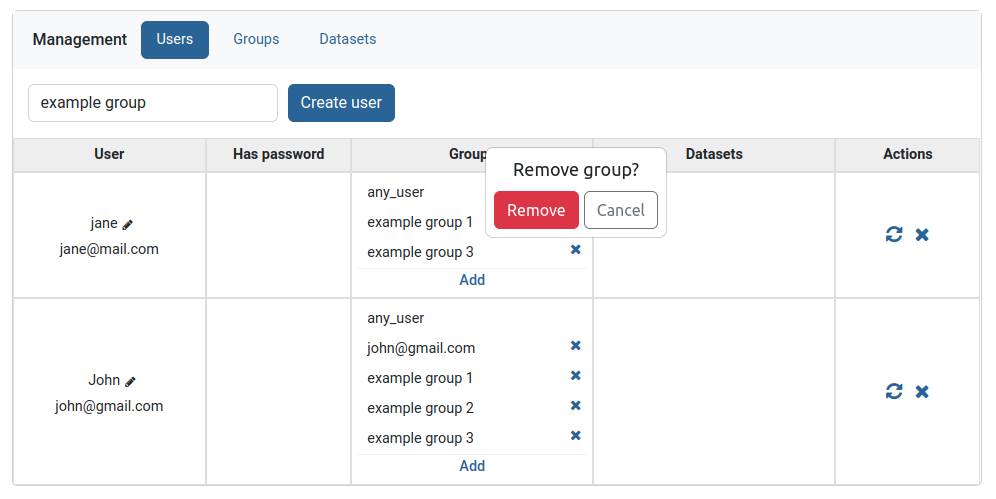This screenshot has height=499, width=996.
Task: Delete user John with the X icon
Action: [922, 391]
